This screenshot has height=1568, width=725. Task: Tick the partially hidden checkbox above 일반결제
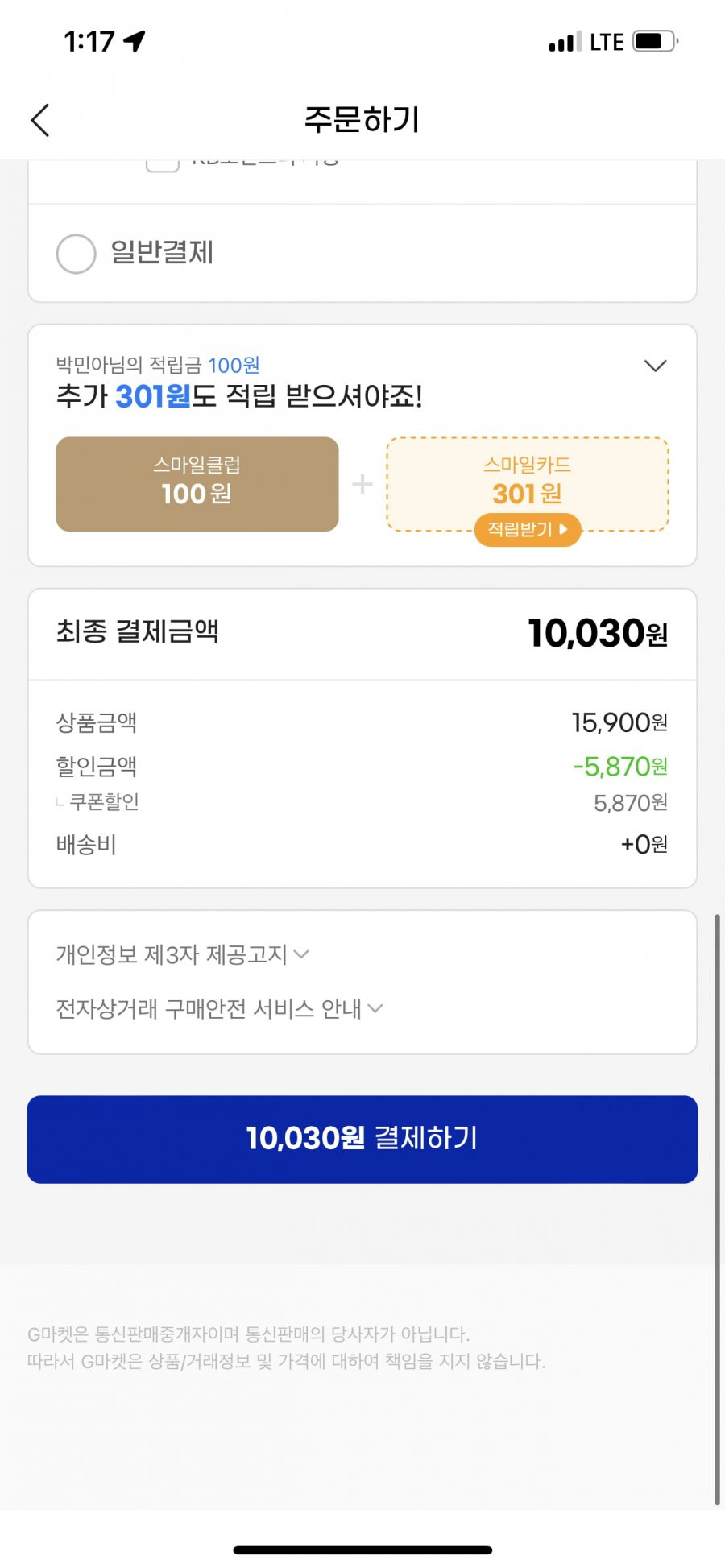pos(162,163)
